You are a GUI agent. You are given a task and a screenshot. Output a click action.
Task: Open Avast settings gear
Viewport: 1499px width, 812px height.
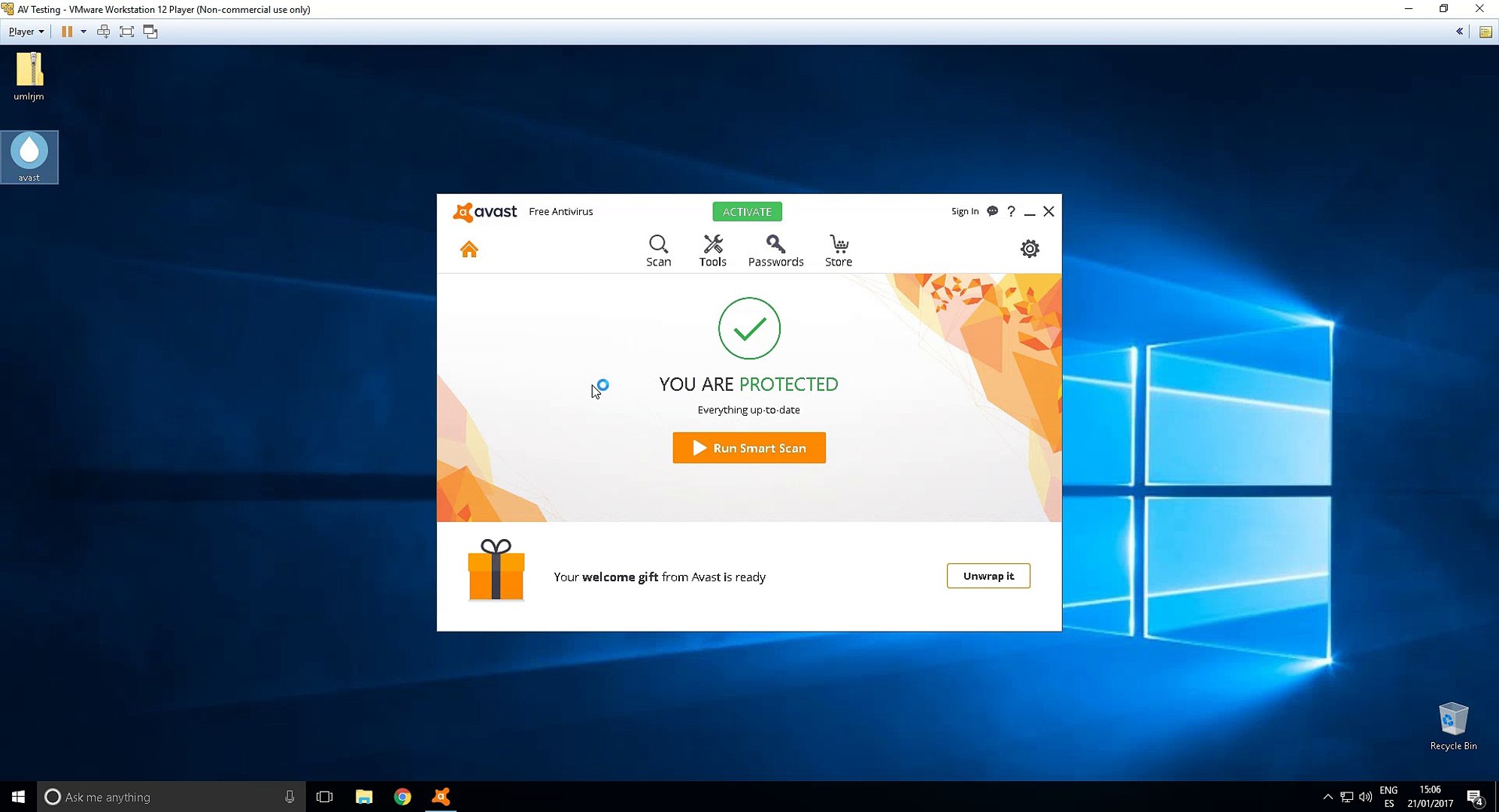[1029, 248]
